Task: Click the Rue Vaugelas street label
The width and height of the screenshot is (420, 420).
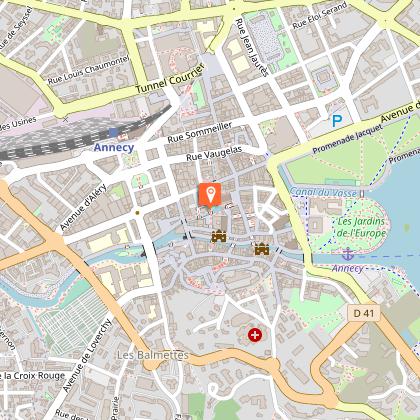Action: (x=214, y=153)
